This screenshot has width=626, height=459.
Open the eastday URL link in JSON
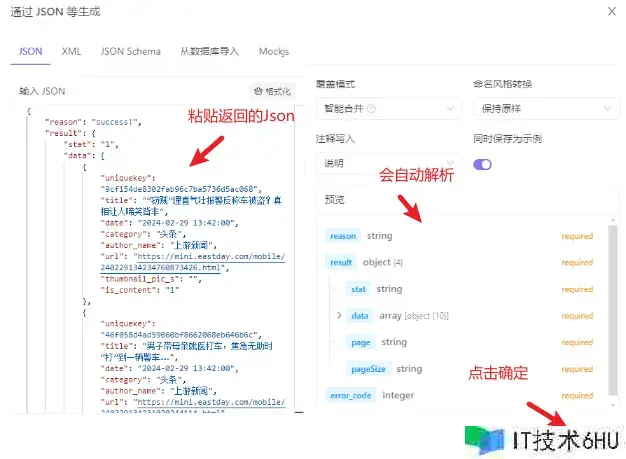click(192, 262)
